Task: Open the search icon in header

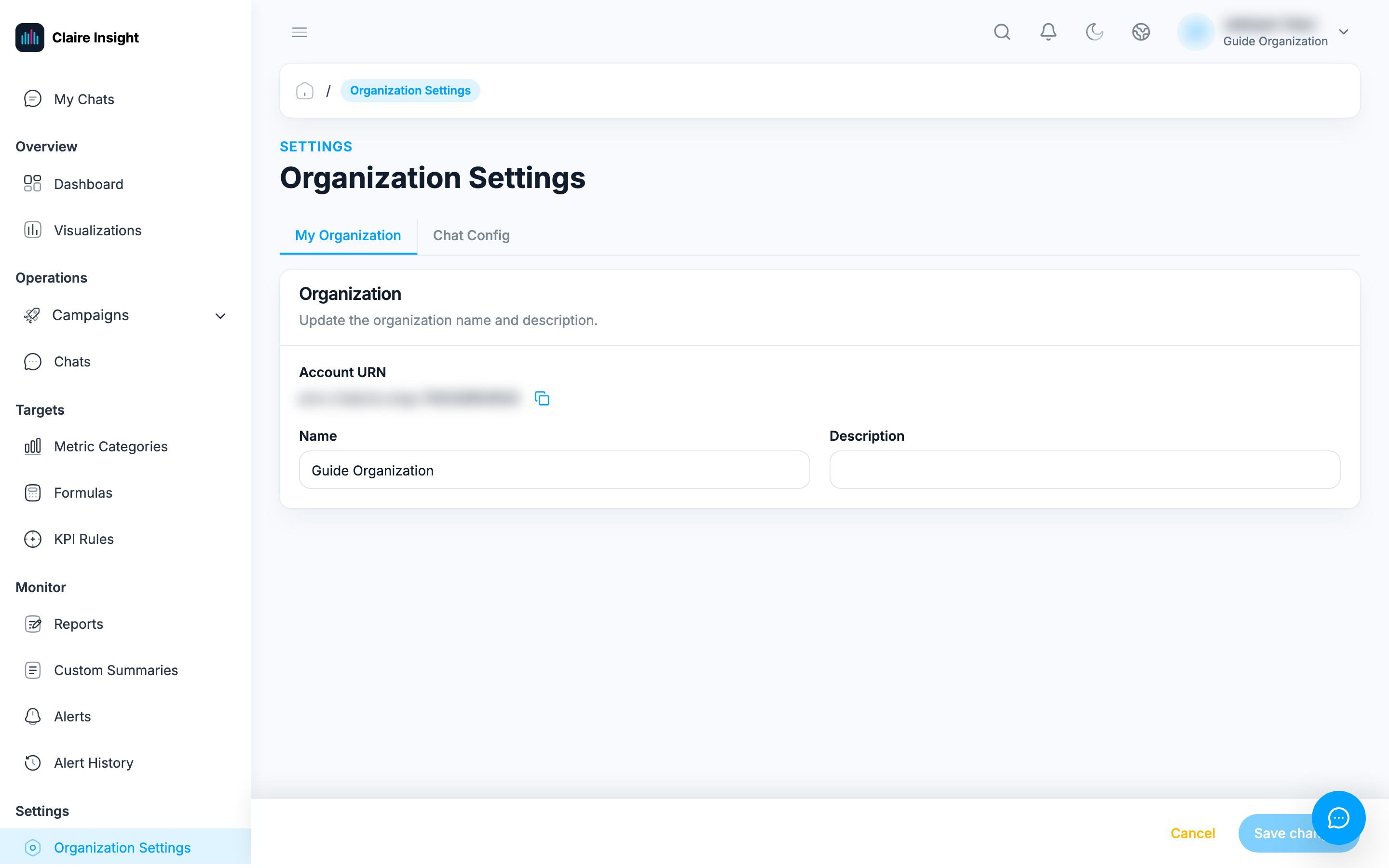Action: coord(1002,31)
